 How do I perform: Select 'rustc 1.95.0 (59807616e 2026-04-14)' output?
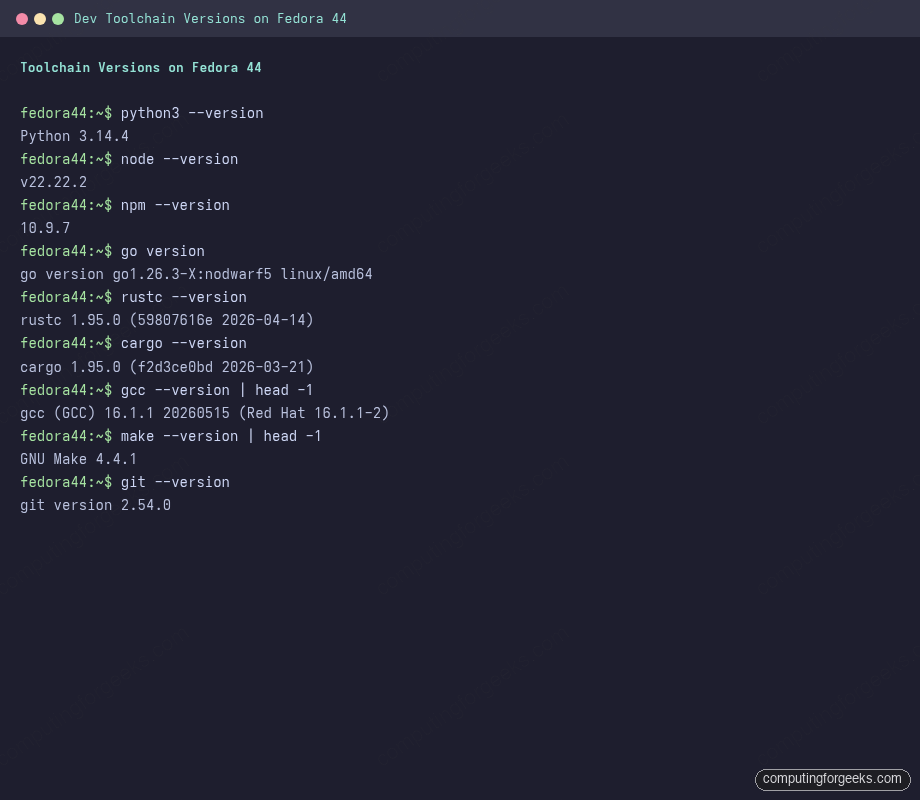click(x=167, y=320)
